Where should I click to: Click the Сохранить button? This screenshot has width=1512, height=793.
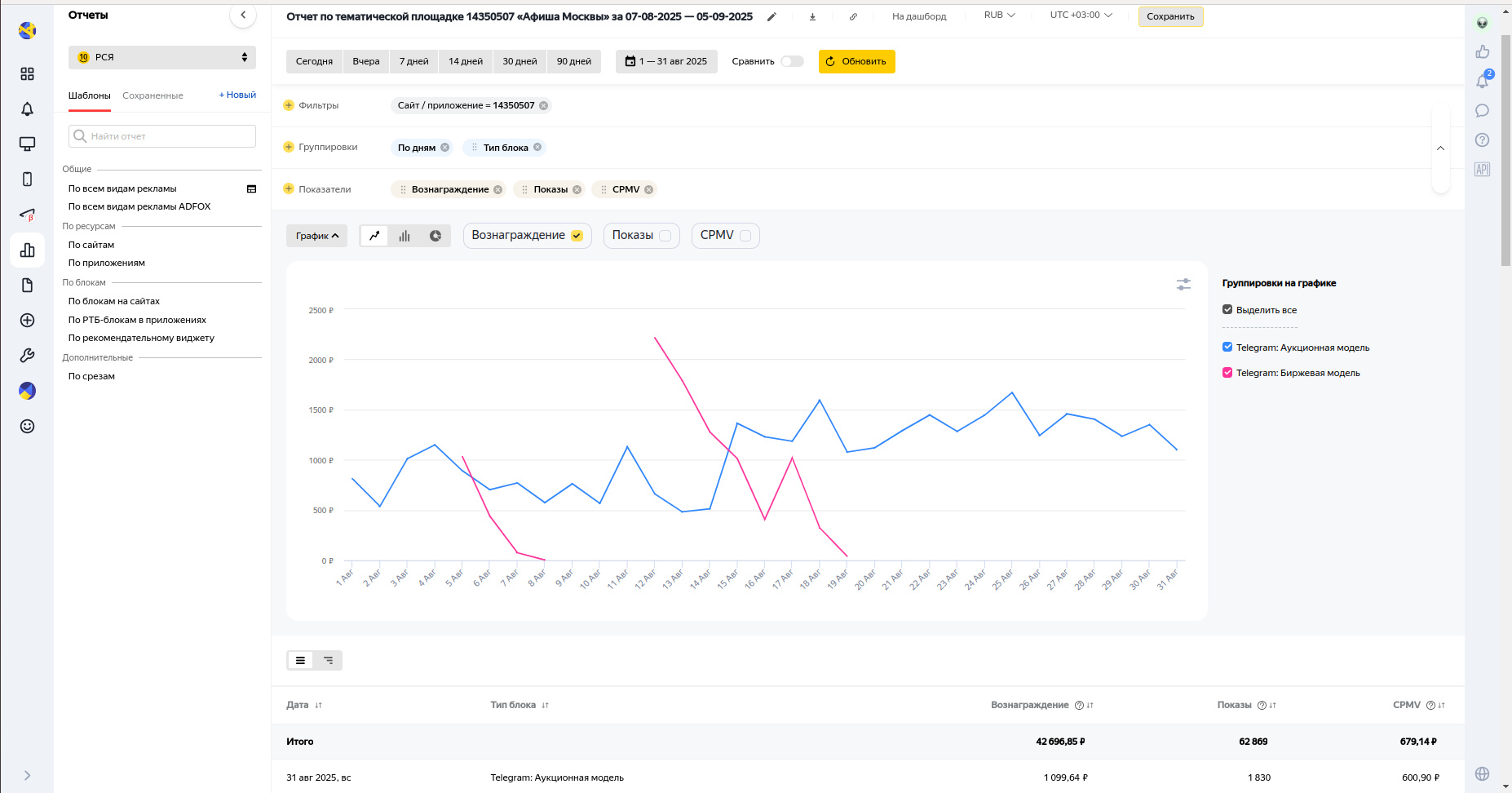[1170, 16]
